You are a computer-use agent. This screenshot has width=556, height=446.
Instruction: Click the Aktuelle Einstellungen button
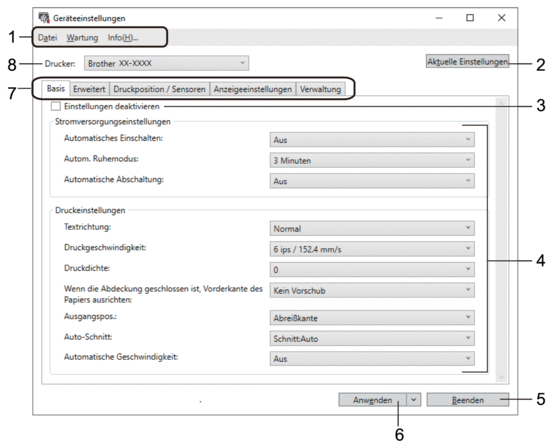tap(467, 61)
